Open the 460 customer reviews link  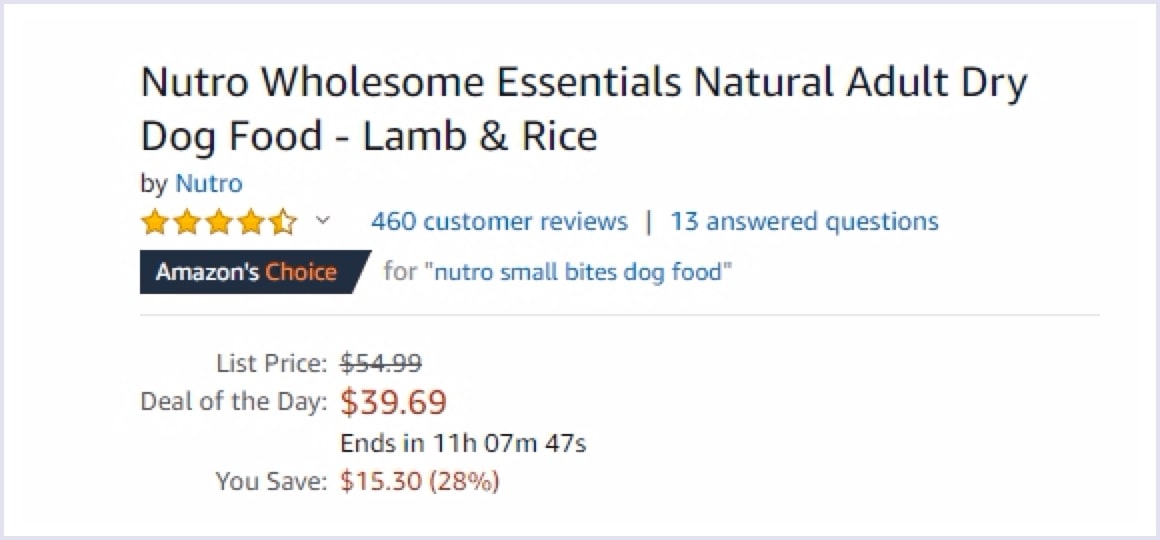[499, 221]
